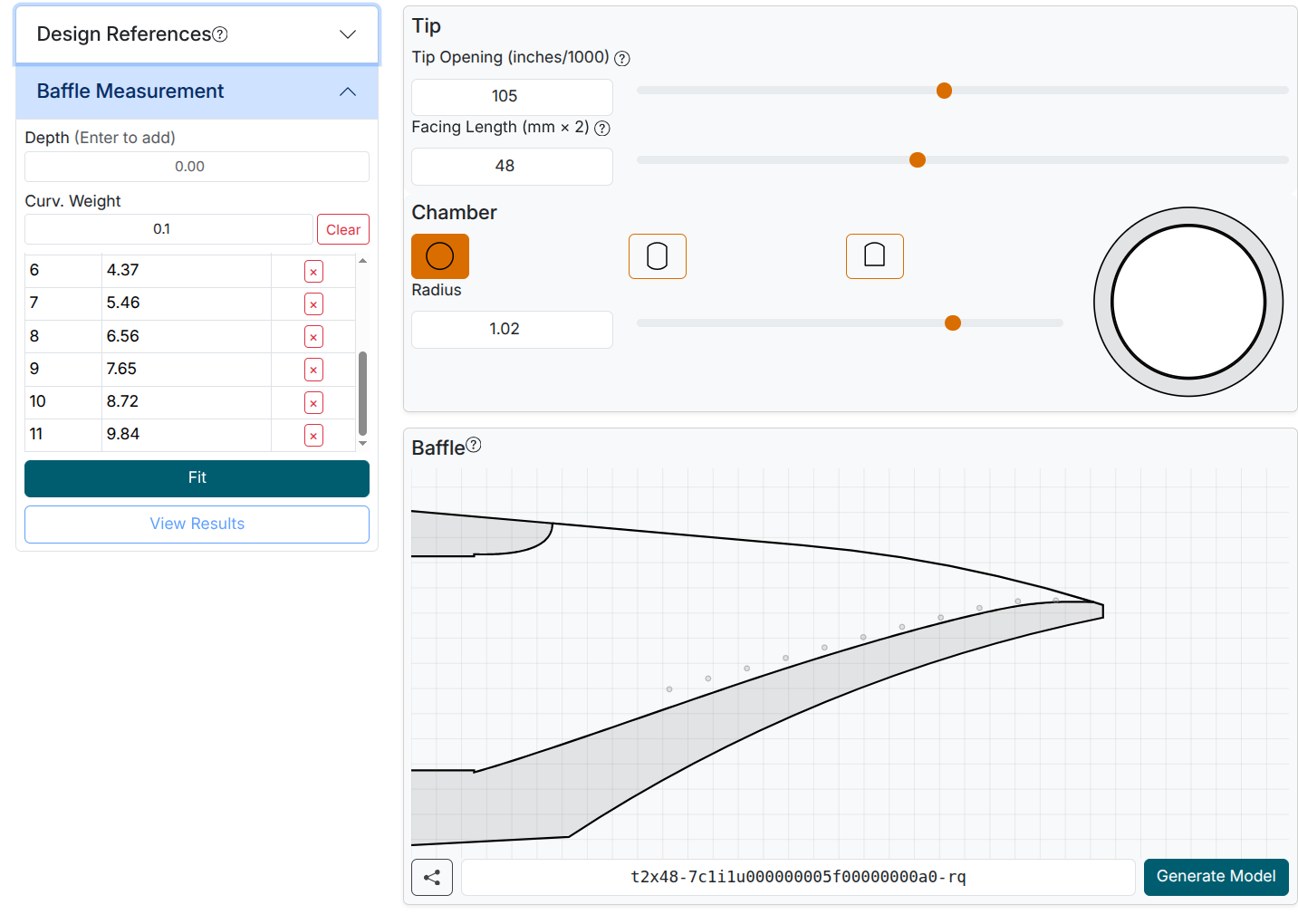1298x924 pixels.
Task: Expand the Design References section
Action: [197, 34]
